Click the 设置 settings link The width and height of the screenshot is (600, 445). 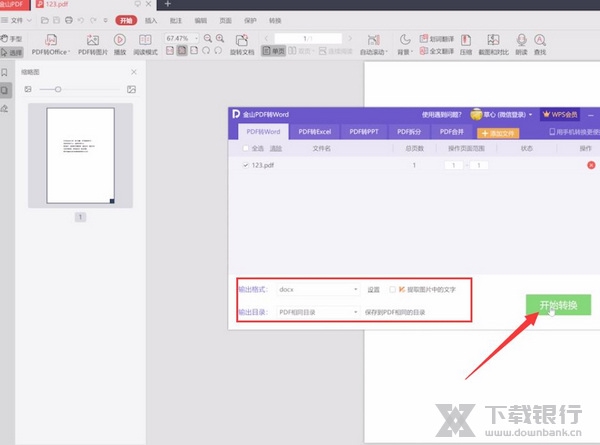pyautogui.click(x=373, y=290)
